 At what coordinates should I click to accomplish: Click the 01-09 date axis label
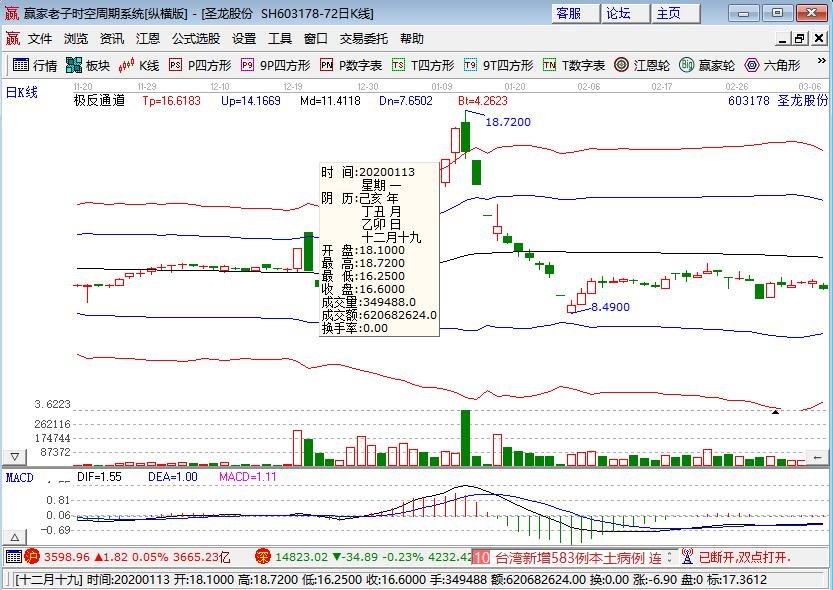[x=441, y=86]
